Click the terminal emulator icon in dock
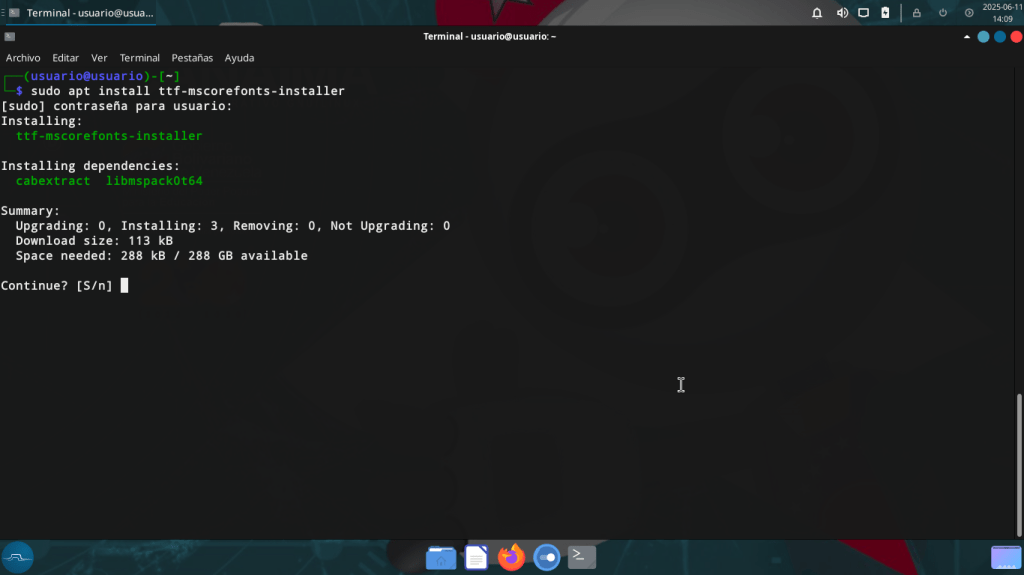Screen dimensions: 1024x575 [582, 557]
